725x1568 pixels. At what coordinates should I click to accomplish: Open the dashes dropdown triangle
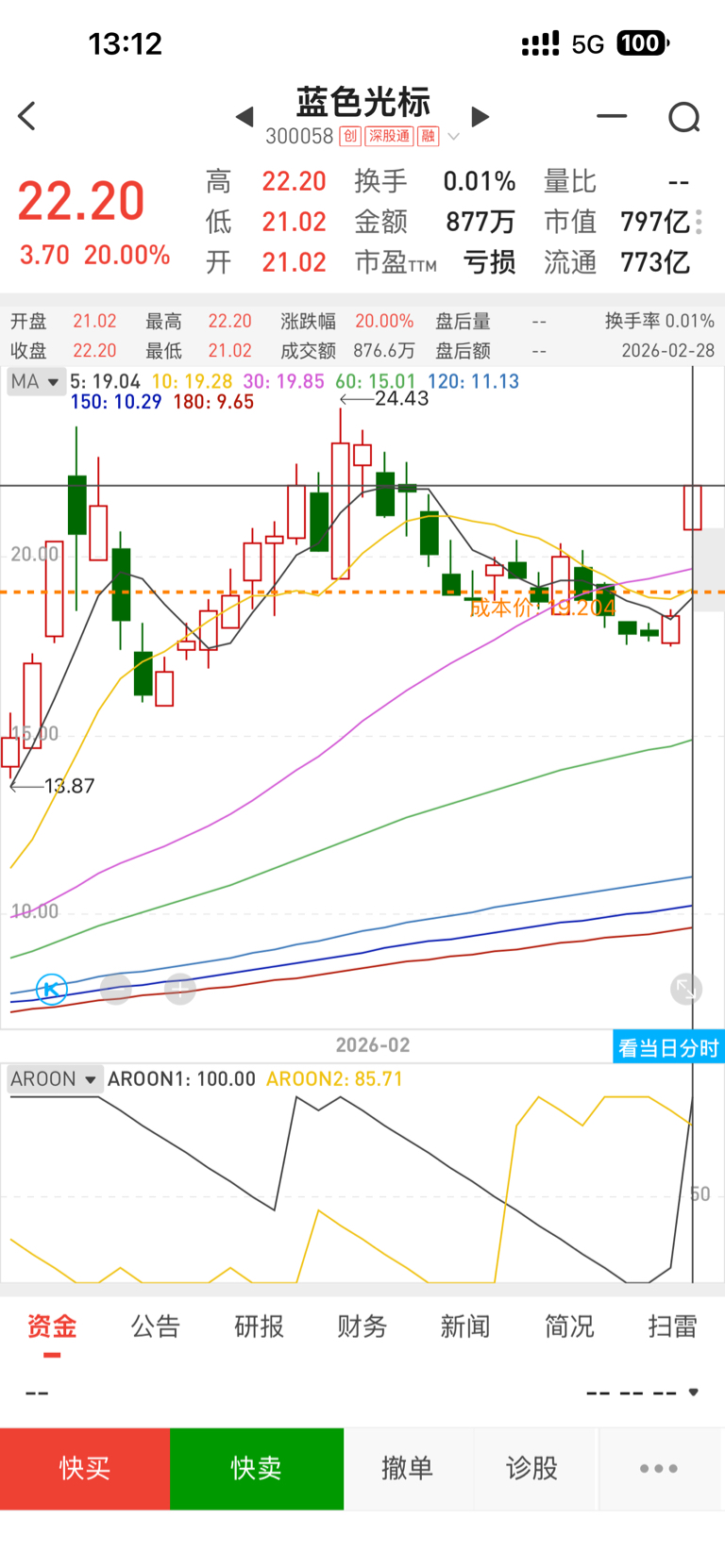tap(693, 1393)
